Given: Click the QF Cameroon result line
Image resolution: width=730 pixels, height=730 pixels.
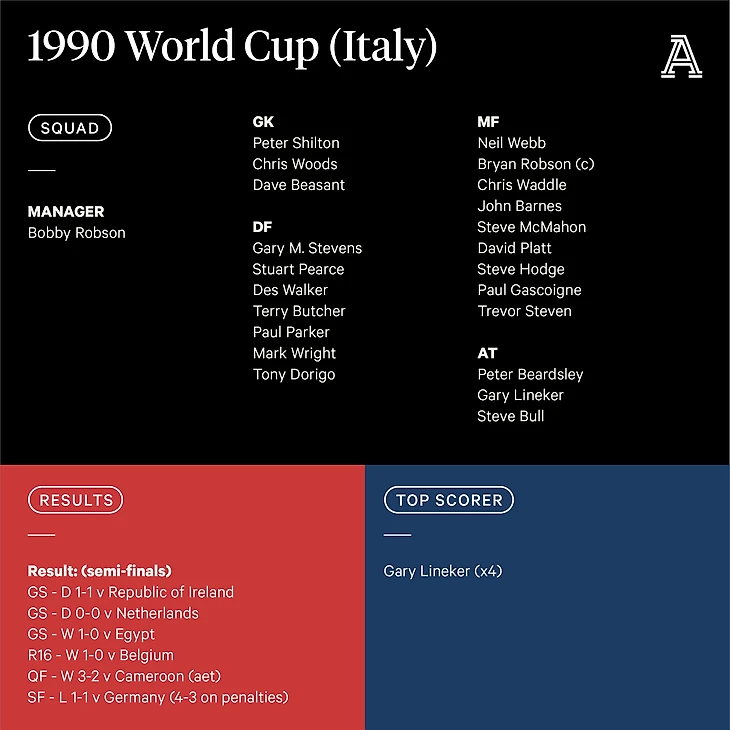Looking at the screenshot, I should [134, 676].
